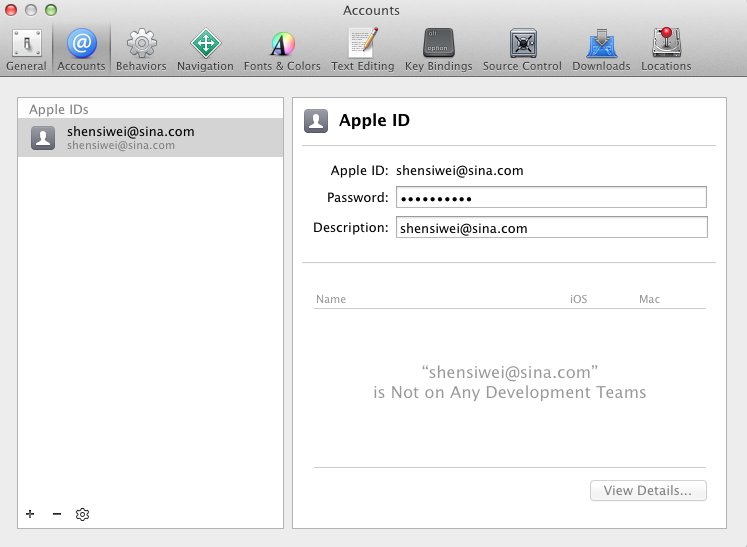Click the Mac column header
The image size is (747, 547).
(x=649, y=299)
